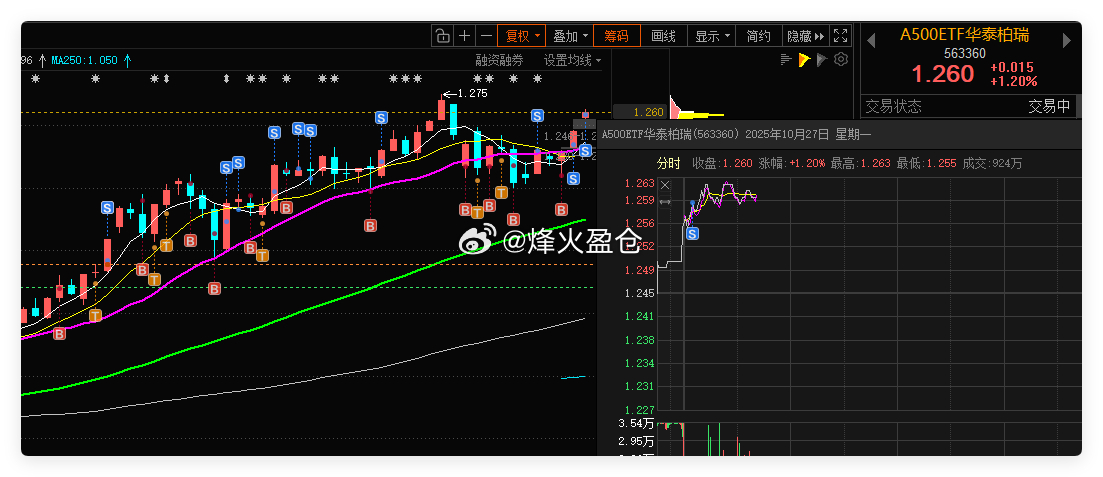The image size is (1103, 477).
Task: Click the 1.227 intraday axis label
Action: pyautogui.click(x=639, y=409)
